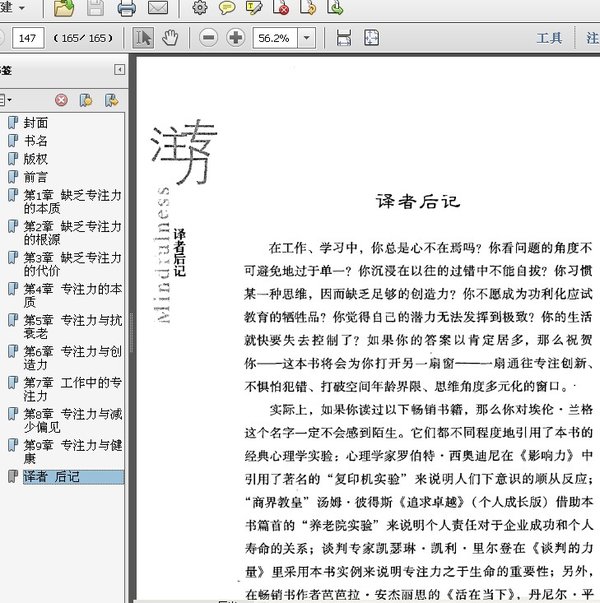The width and height of the screenshot is (600, 603).
Task: Delete selected bookmark with red X icon
Action: [62, 100]
